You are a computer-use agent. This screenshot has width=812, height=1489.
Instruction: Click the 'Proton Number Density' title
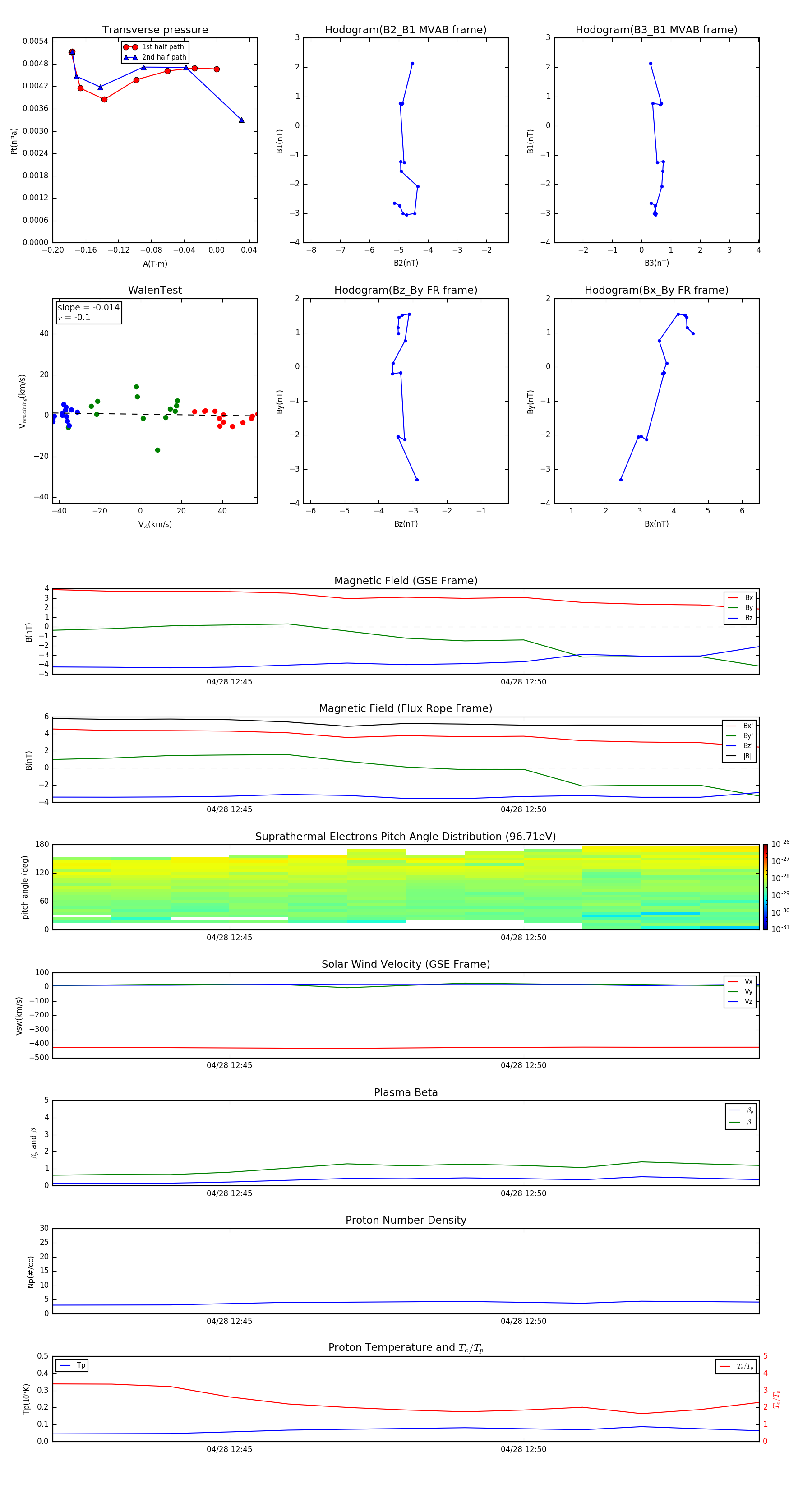406,1220
